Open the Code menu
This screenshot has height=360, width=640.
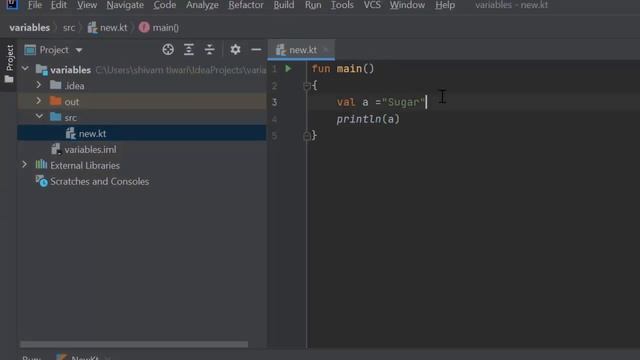(164, 5)
